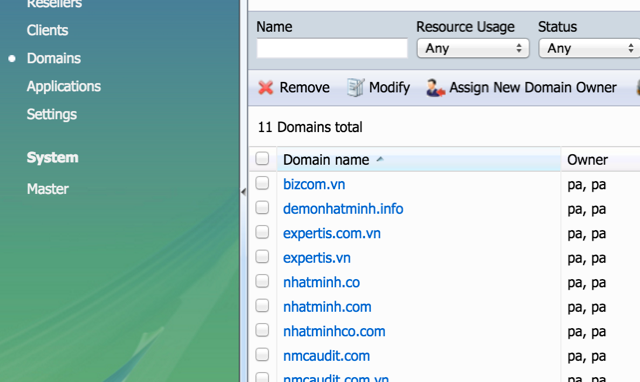Click the red X Remove icon
The width and height of the screenshot is (640, 382).
[x=266, y=87]
